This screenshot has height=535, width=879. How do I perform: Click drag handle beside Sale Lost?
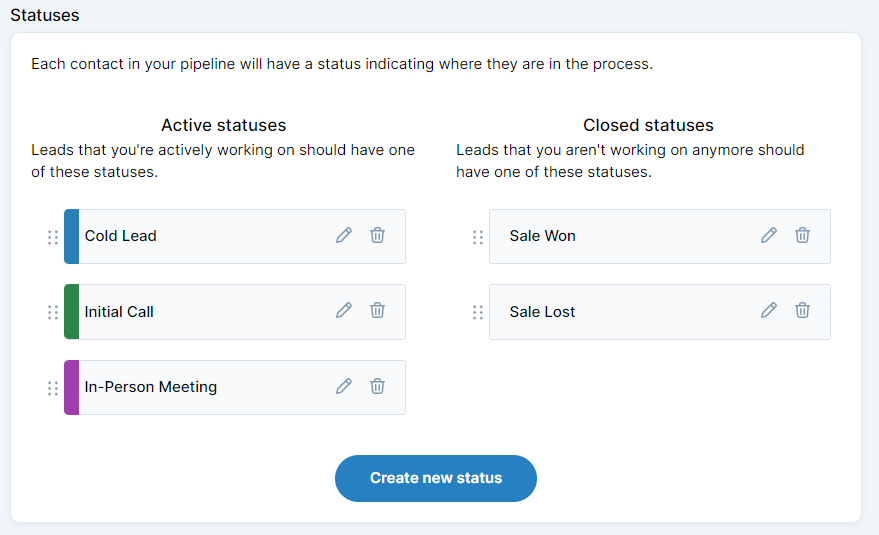478,312
